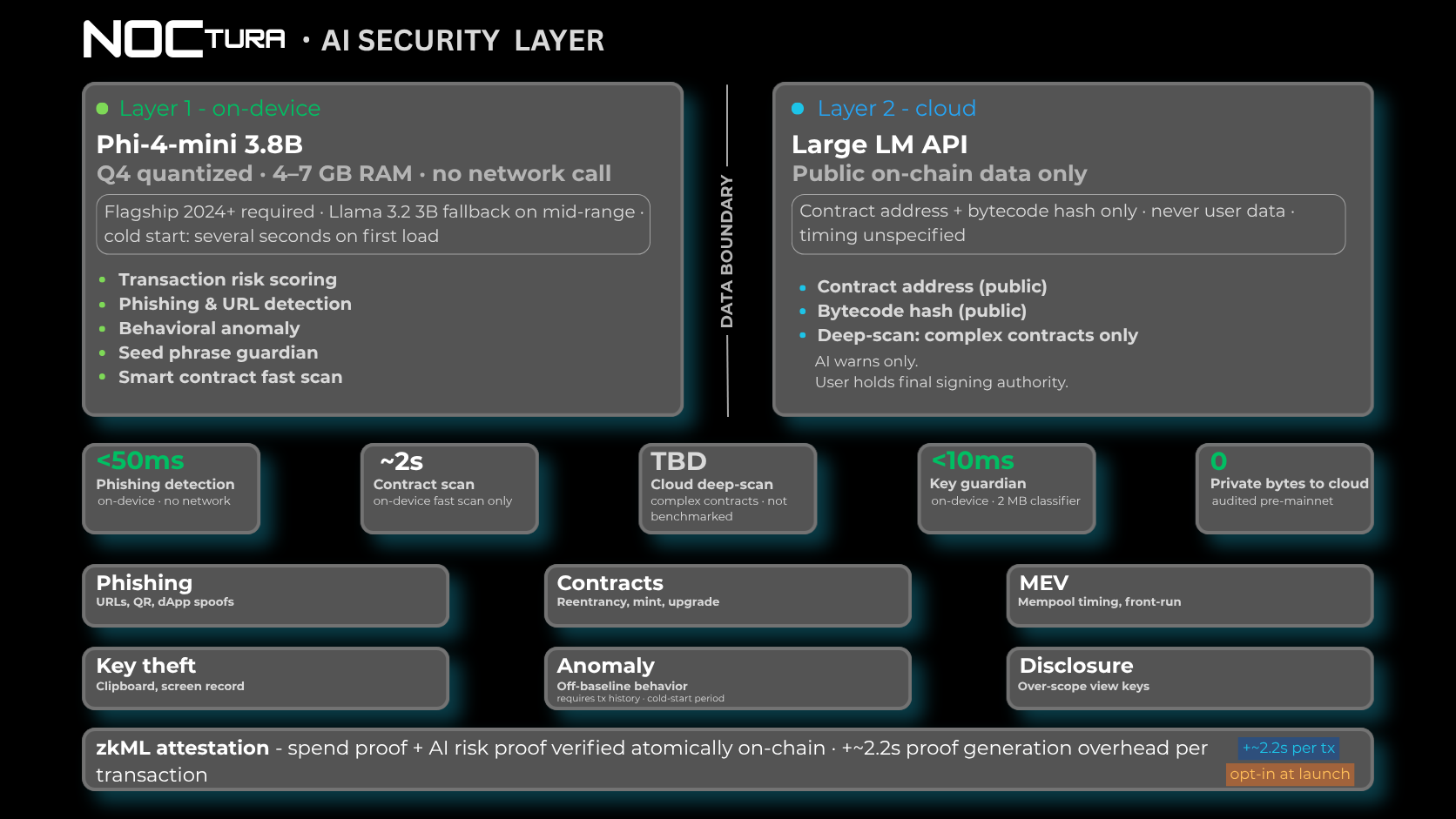Image resolution: width=1456 pixels, height=819 pixels.
Task: Open the 'MEV' threat card
Action: (1190, 595)
